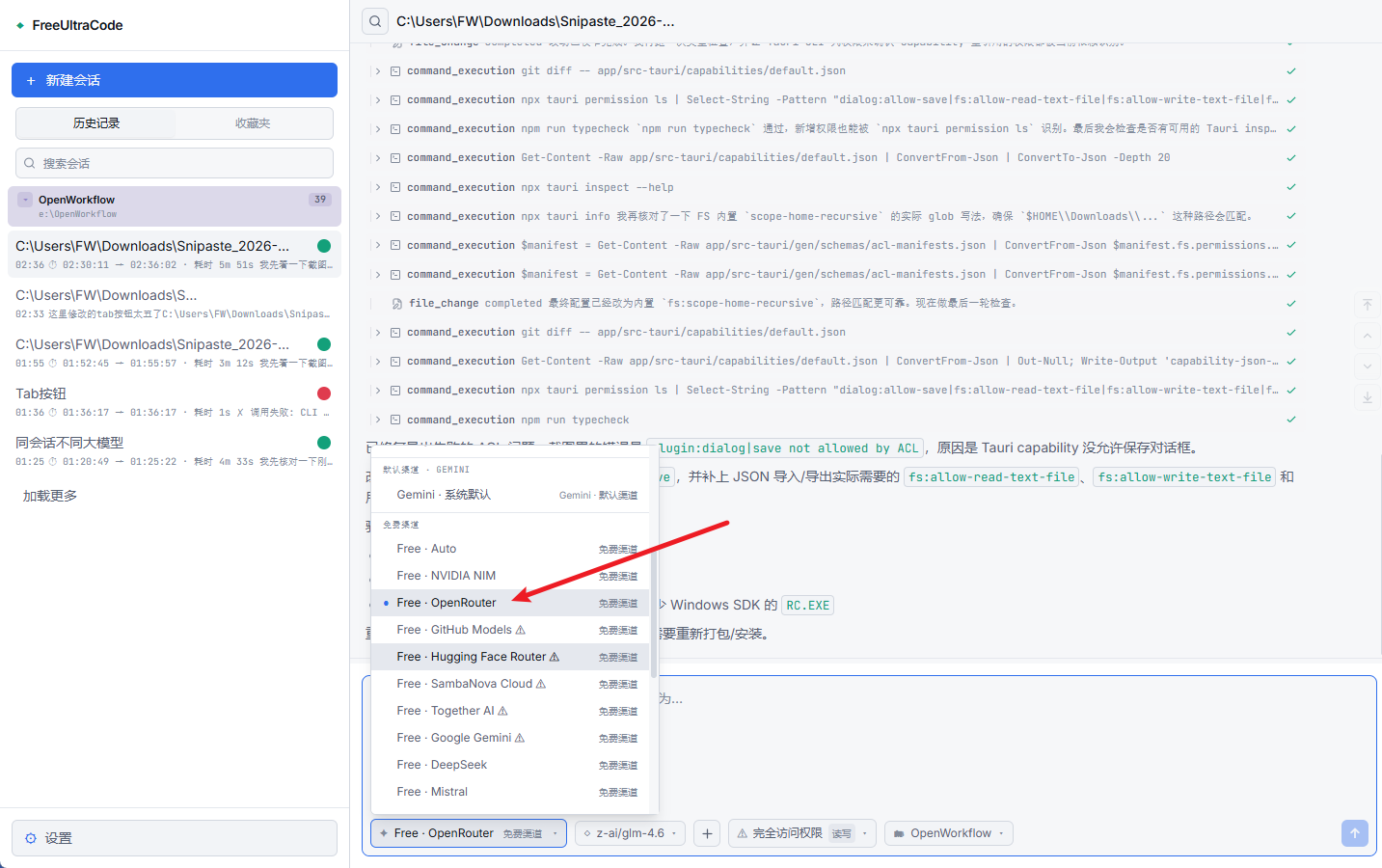The width and height of the screenshot is (1382, 868).
Task: Click the 39 count badge on OpenWorkflow
Action: click(x=320, y=200)
